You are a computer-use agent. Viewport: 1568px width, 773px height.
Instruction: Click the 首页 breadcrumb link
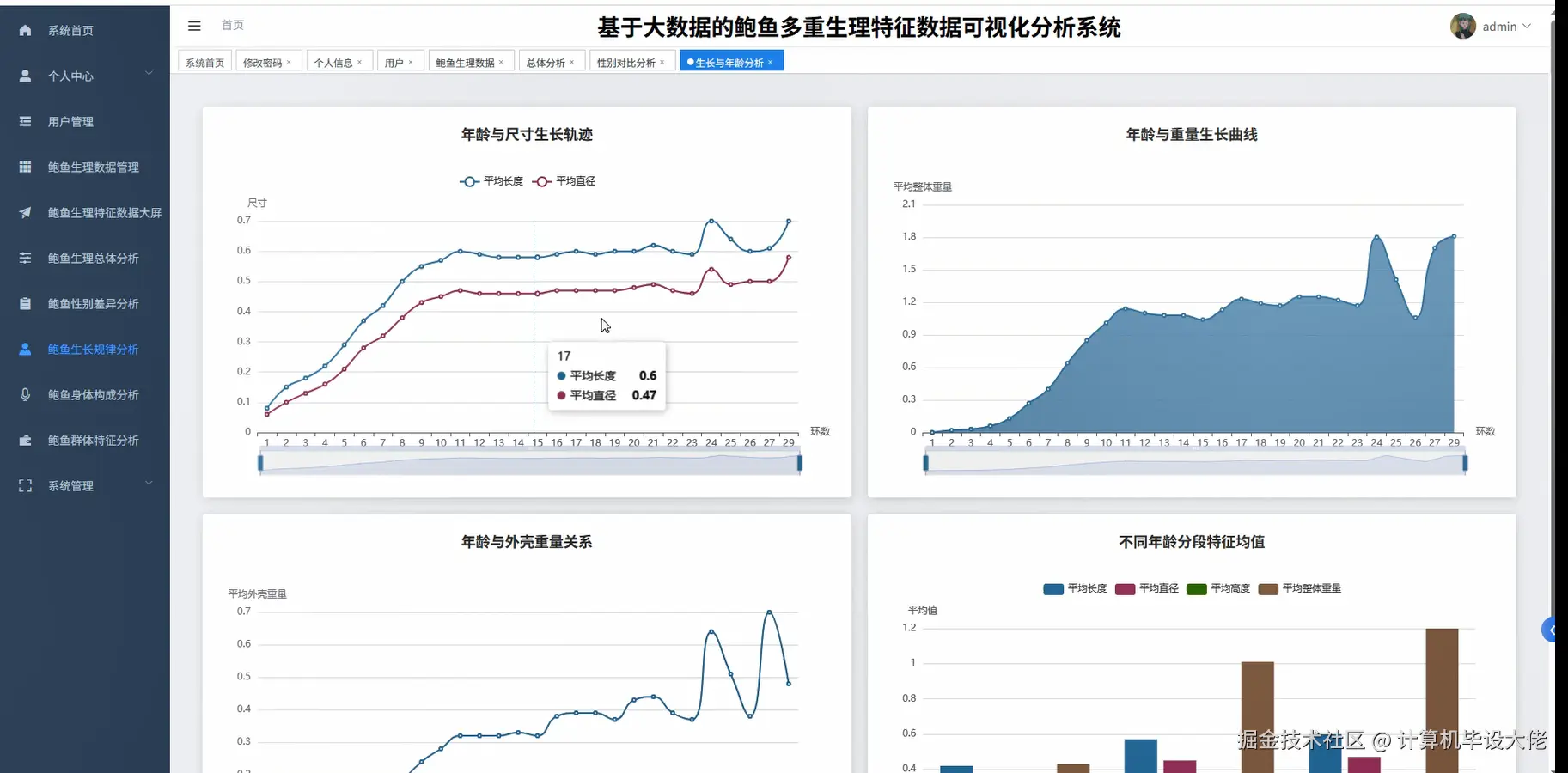[233, 25]
